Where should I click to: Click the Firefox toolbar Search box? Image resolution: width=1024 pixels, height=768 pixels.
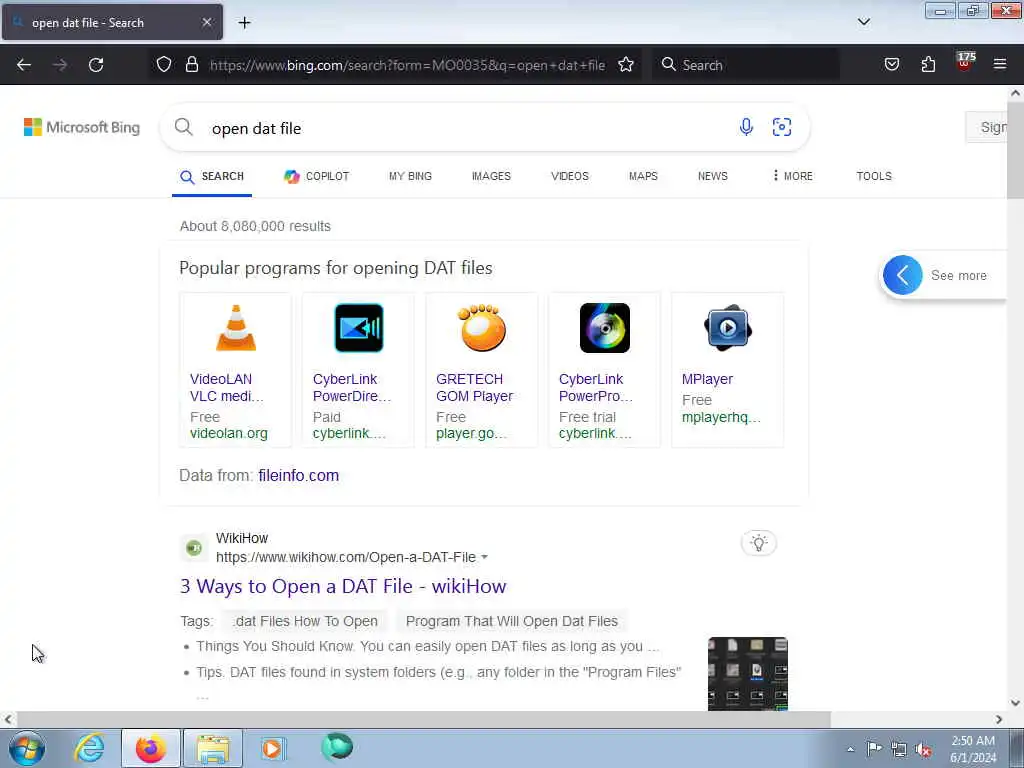coord(746,65)
